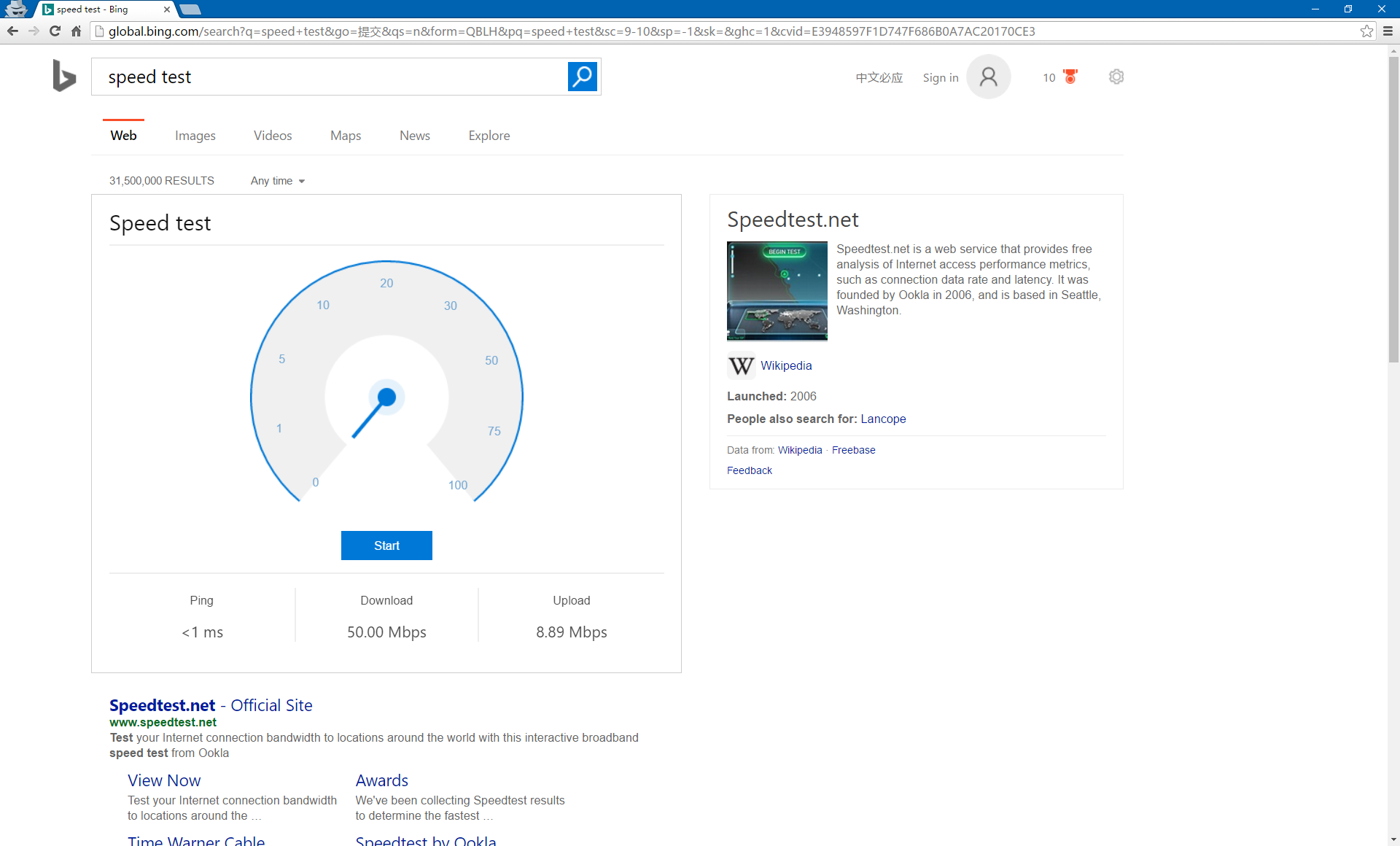Screen dimensions: 1400x846
Task: Switch to the Explore tab
Action: 489,136
